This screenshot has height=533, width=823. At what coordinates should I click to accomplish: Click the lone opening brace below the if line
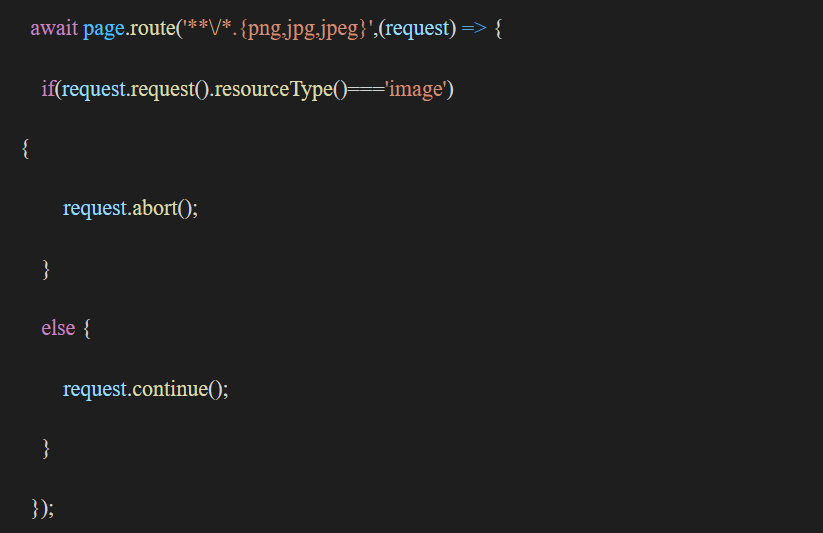point(25,148)
